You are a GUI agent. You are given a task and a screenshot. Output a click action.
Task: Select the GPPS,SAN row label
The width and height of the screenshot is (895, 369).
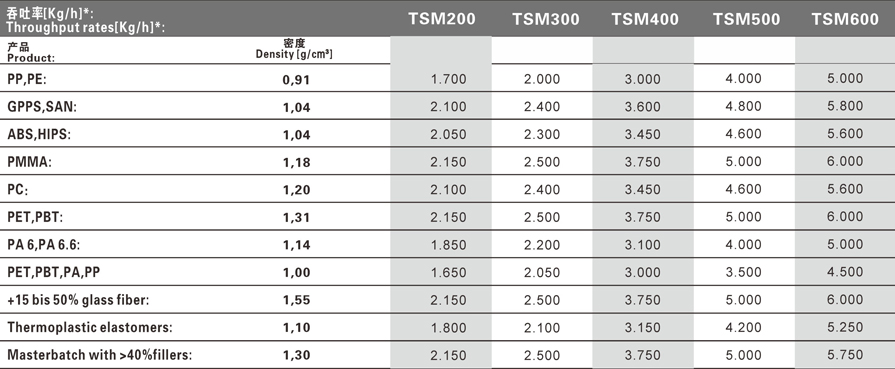pos(42,107)
